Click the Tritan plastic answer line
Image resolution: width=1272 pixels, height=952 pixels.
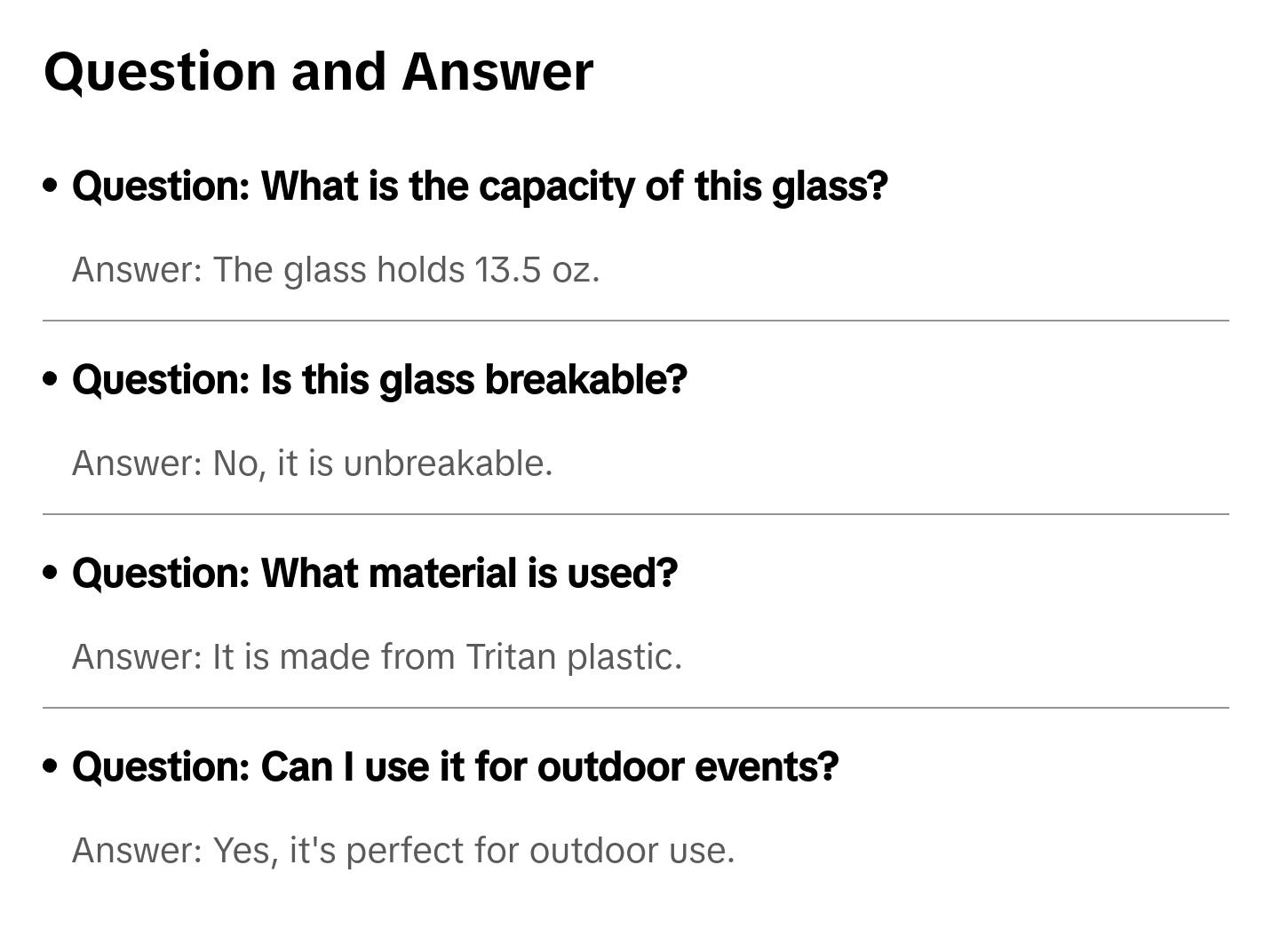[x=377, y=657]
